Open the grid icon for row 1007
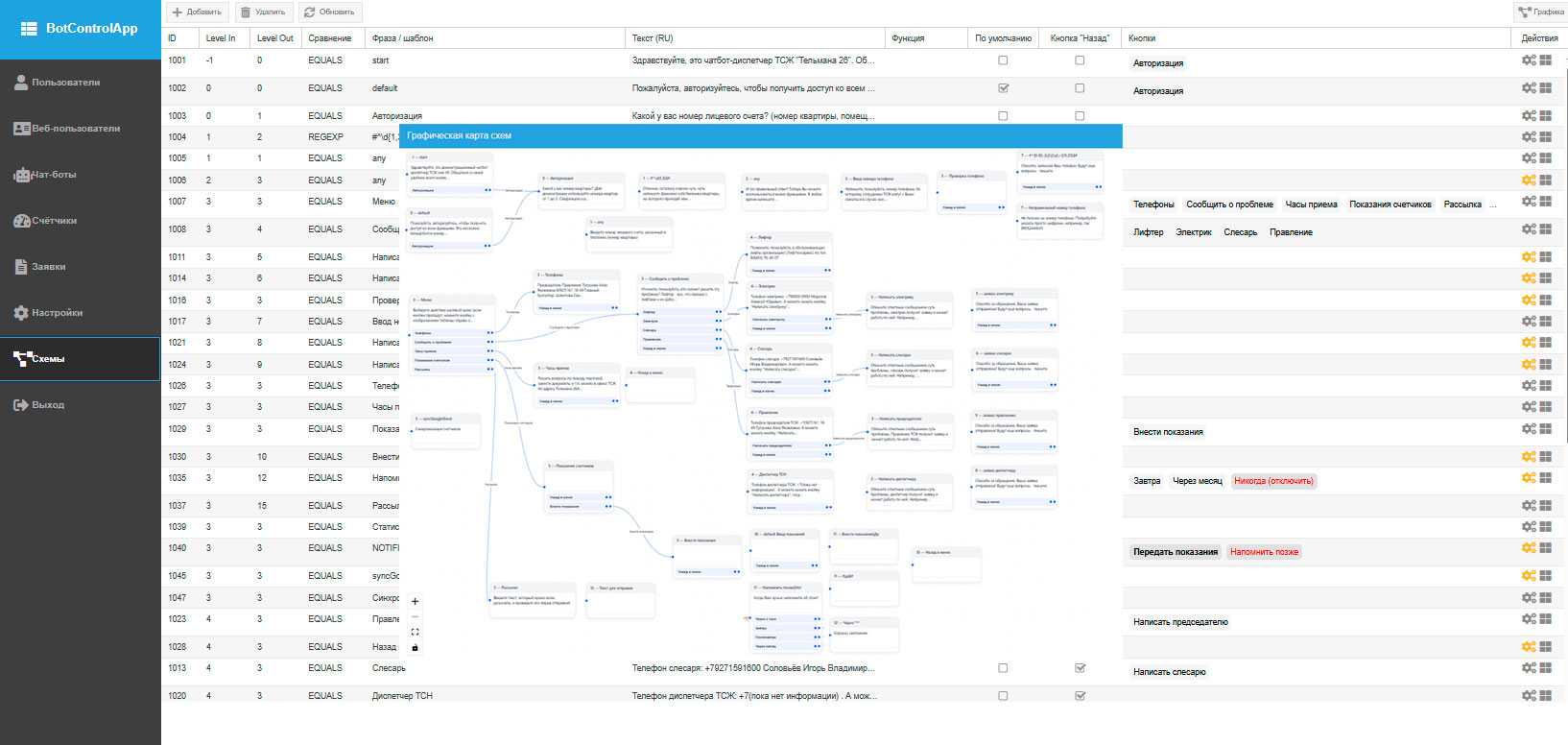Viewport: 1568px width, 745px height. coord(1546,201)
